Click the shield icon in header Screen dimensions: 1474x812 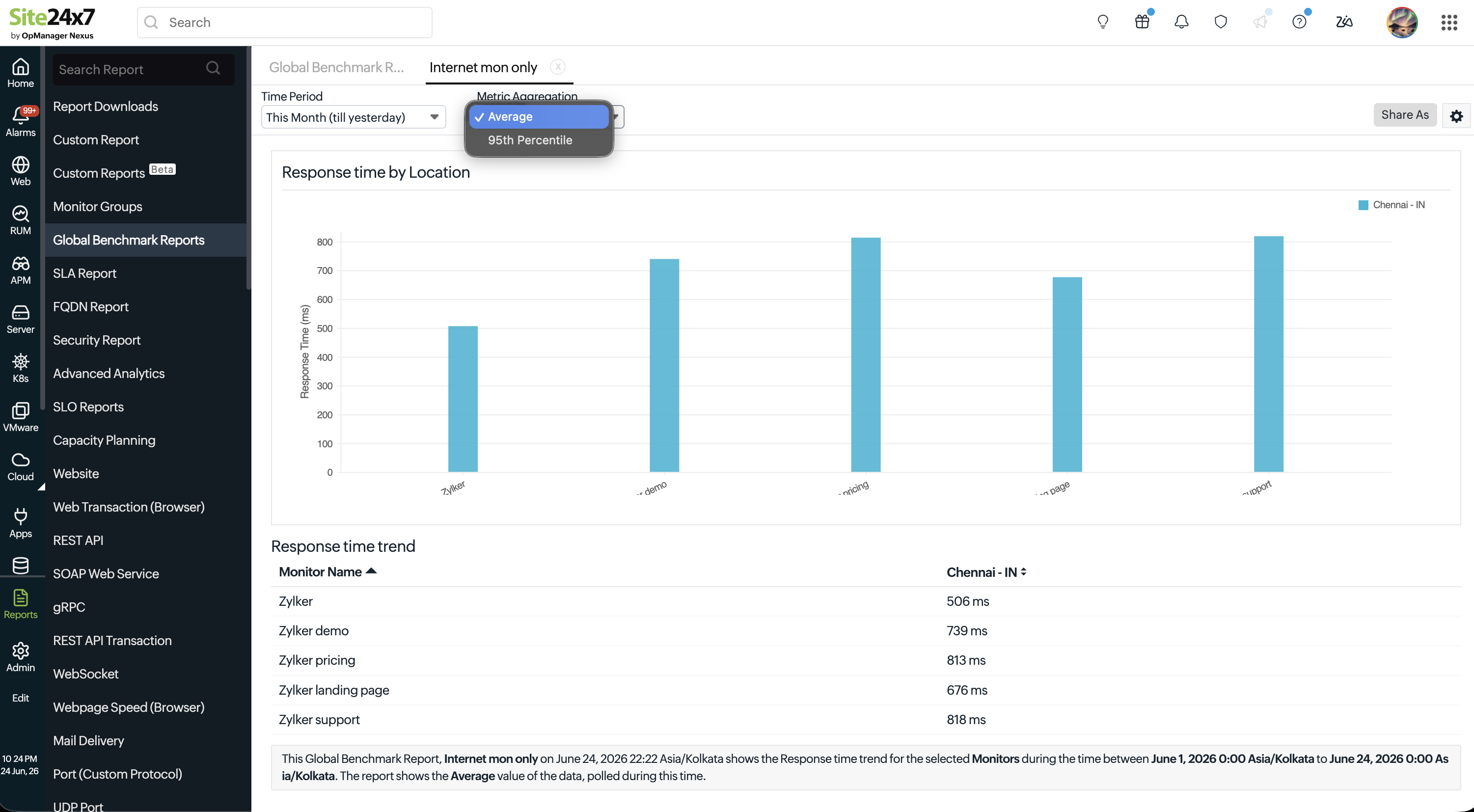coord(1221,22)
